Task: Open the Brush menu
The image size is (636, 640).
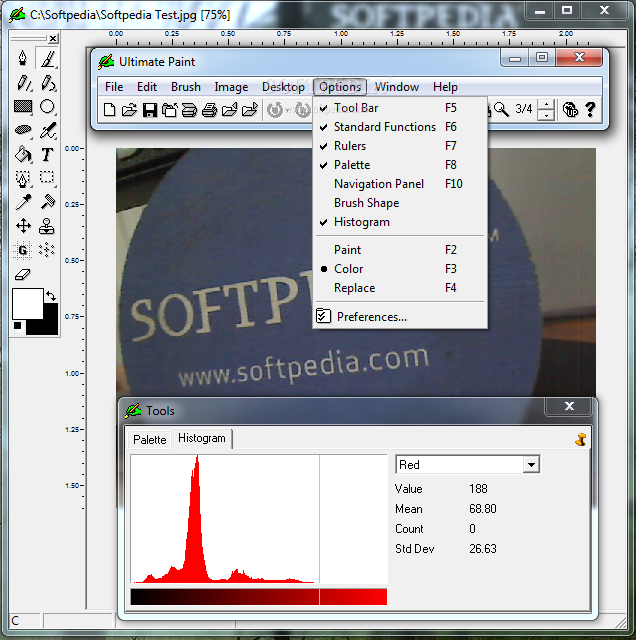Action: (x=186, y=87)
